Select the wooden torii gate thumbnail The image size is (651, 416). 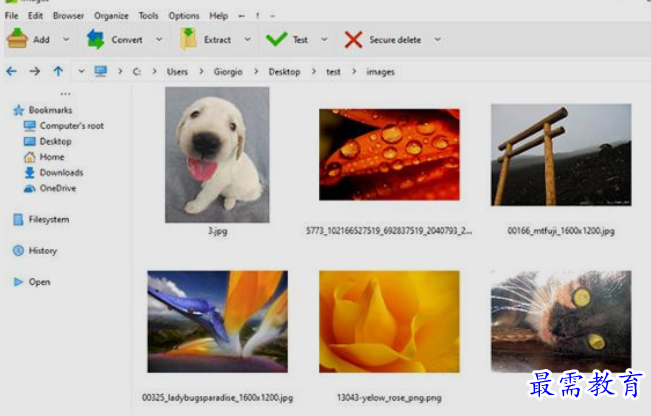[561, 155]
